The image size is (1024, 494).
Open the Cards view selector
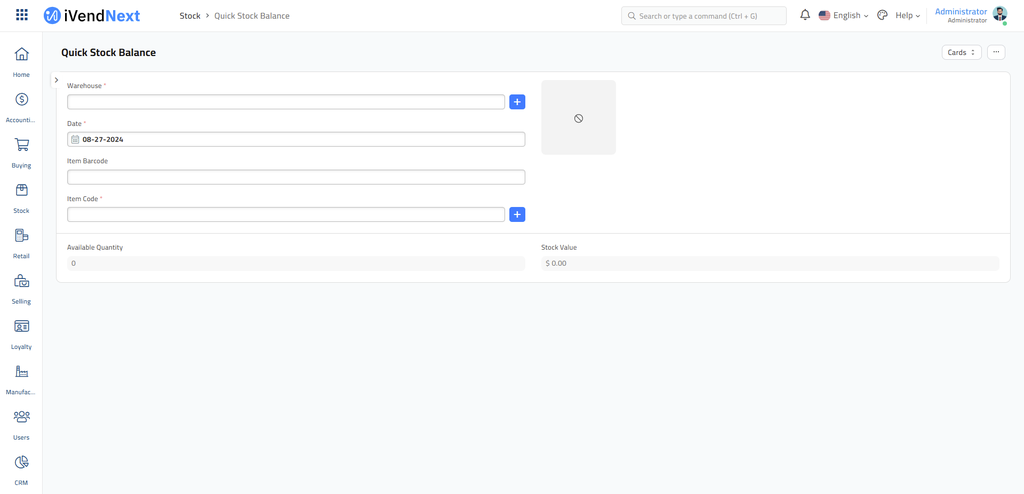(961, 52)
